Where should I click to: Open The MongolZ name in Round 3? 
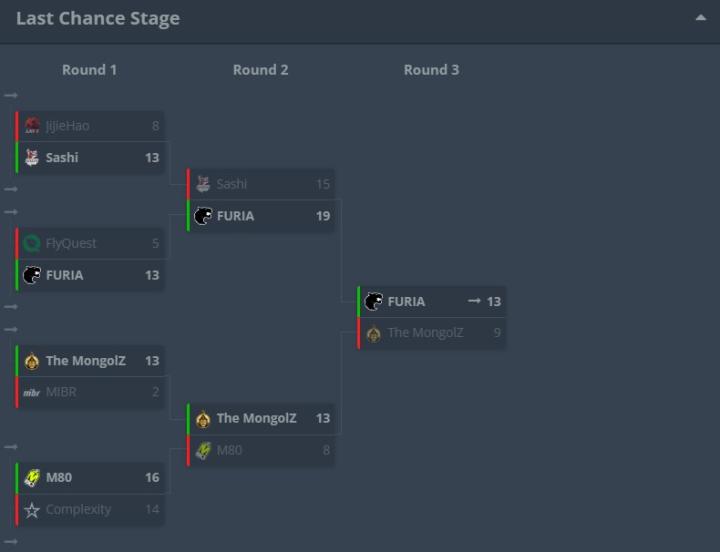[x=425, y=333]
